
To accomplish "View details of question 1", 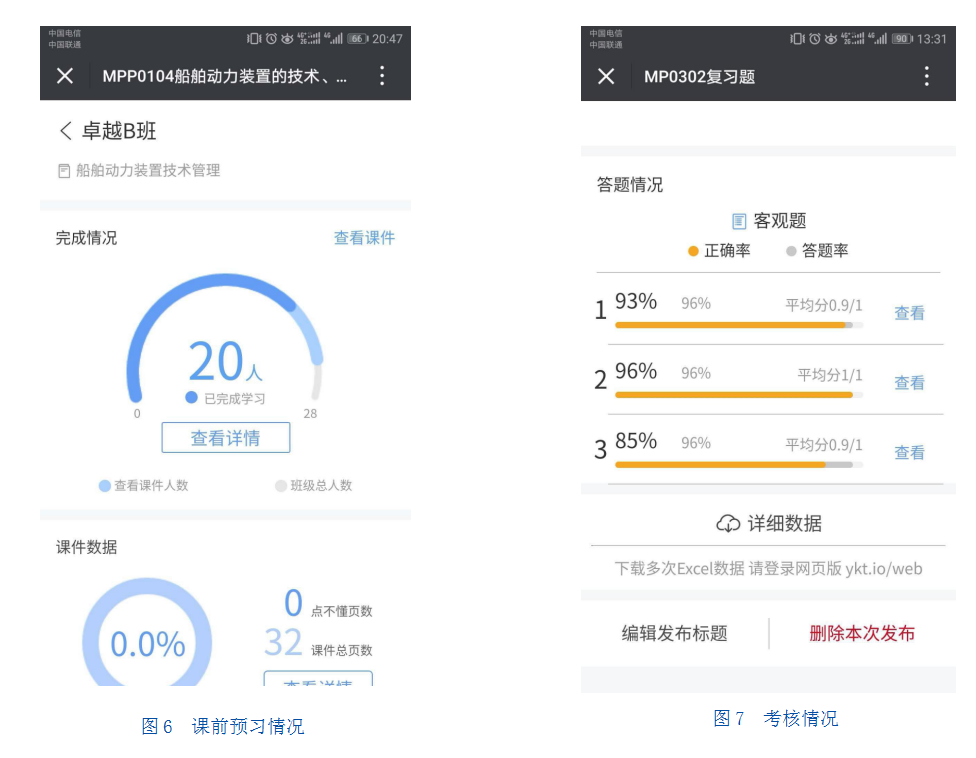I will click(x=909, y=313).
